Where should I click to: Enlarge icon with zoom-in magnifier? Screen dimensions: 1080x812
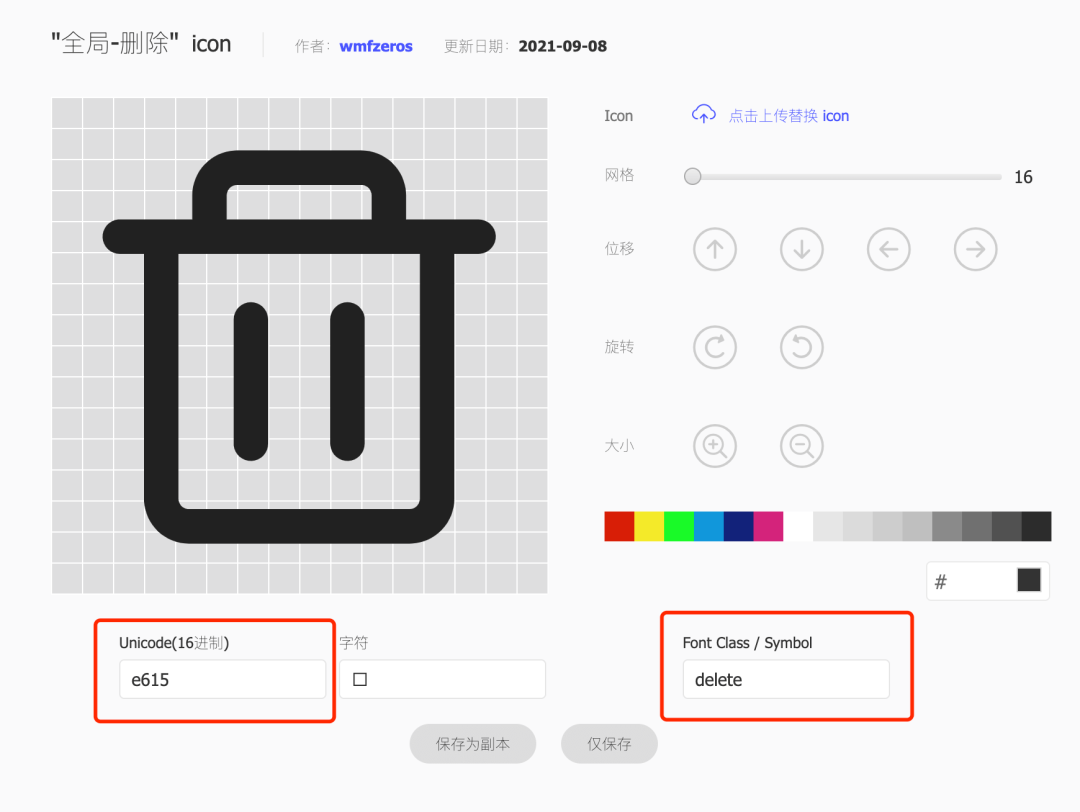tap(715, 446)
